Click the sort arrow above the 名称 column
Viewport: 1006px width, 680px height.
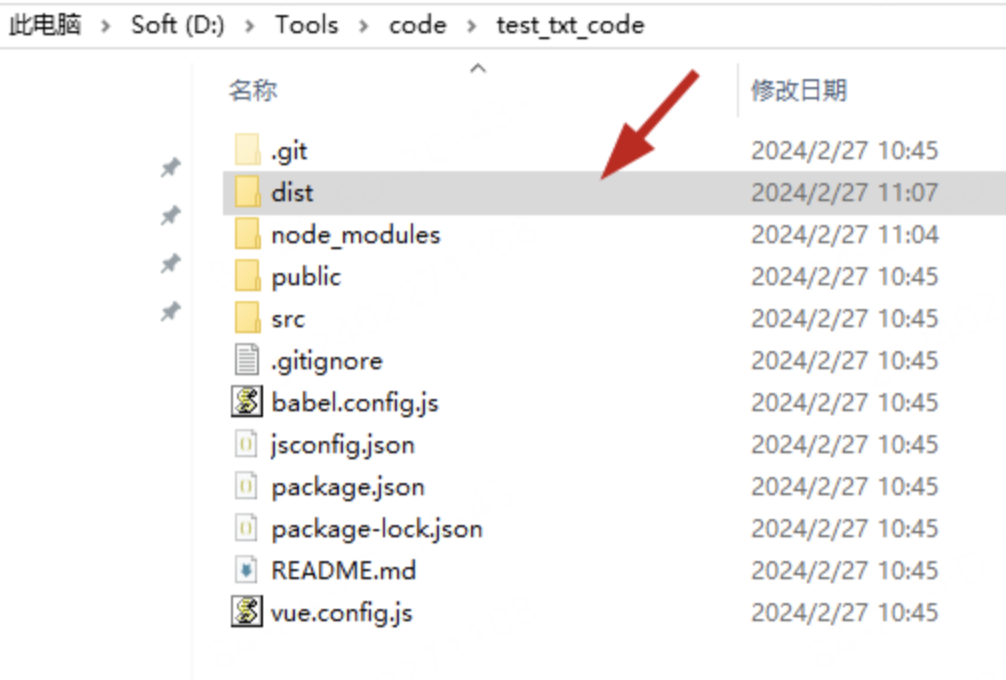pos(478,68)
